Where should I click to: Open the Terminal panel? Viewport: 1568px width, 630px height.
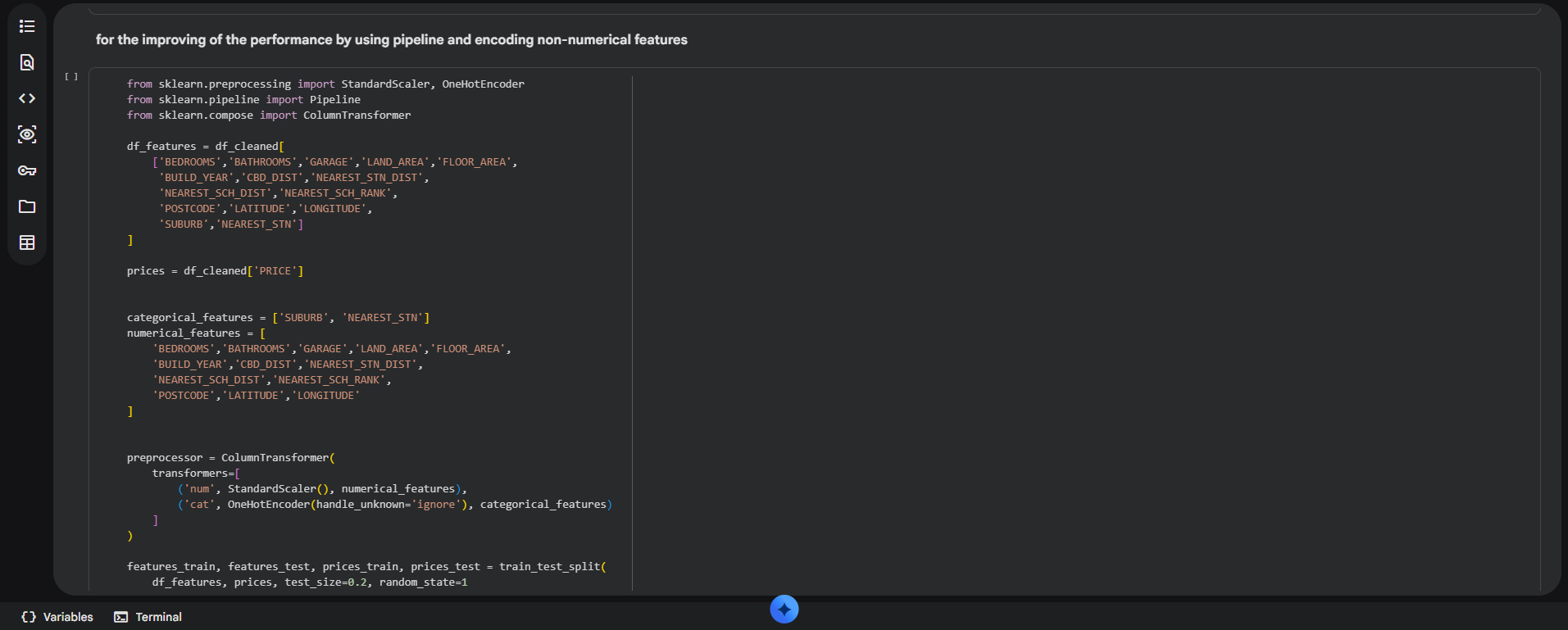(x=148, y=617)
